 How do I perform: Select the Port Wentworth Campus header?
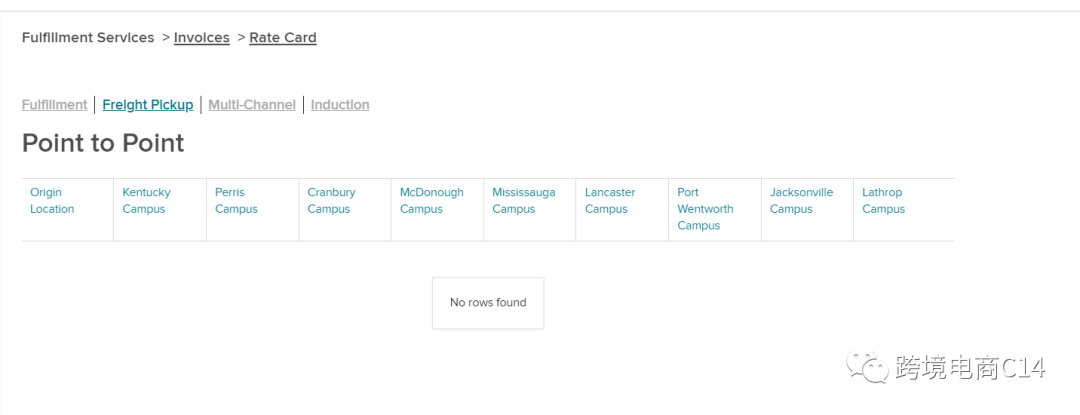pyautogui.click(x=705, y=209)
